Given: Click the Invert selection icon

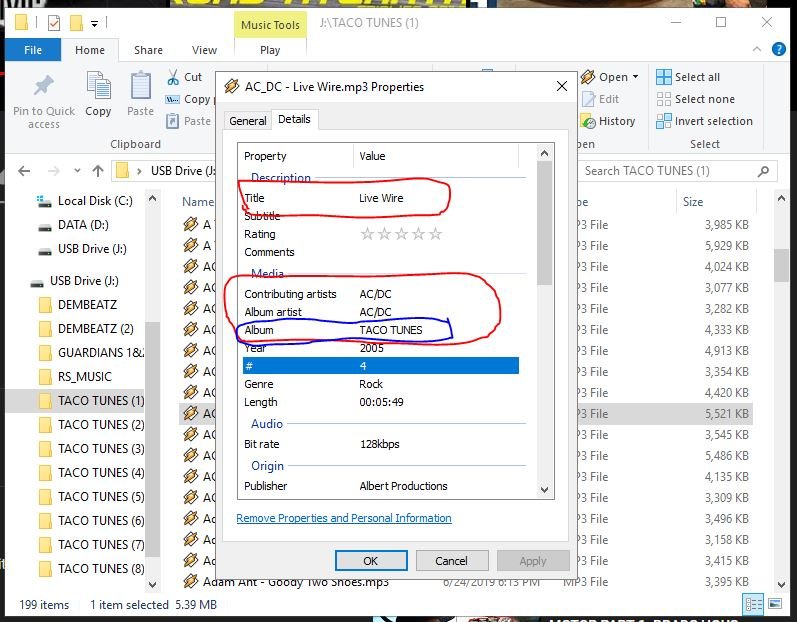Looking at the screenshot, I should [x=663, y=121].
